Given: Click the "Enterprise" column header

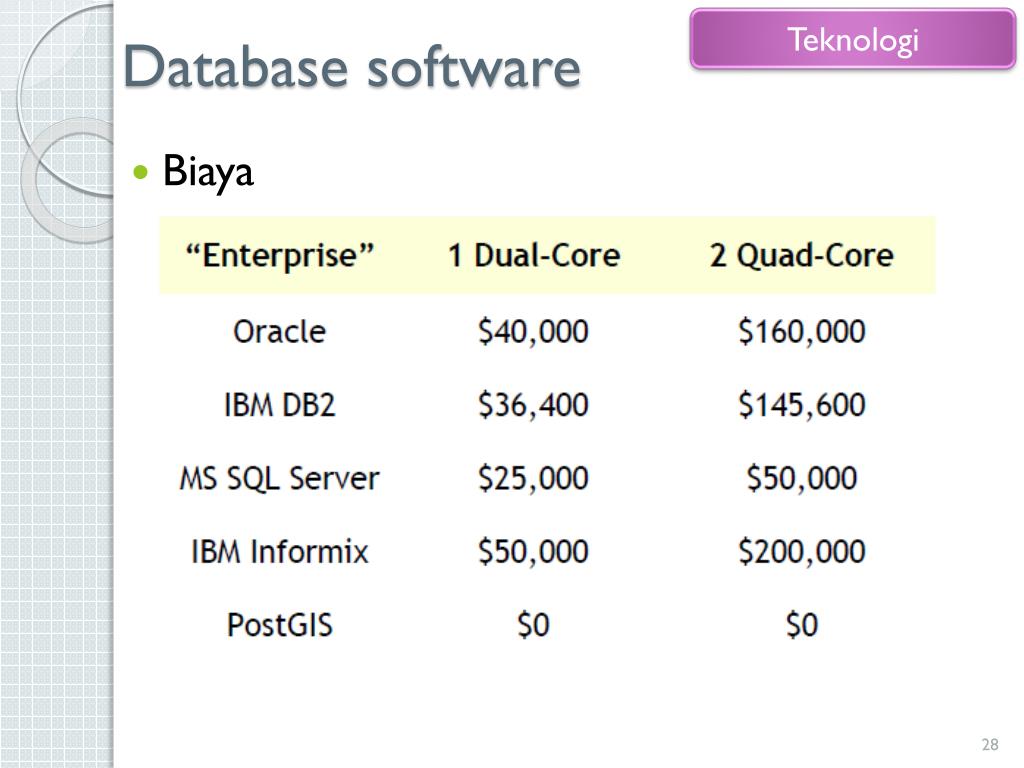Looking at the screenshot, I should coord(280,255).
